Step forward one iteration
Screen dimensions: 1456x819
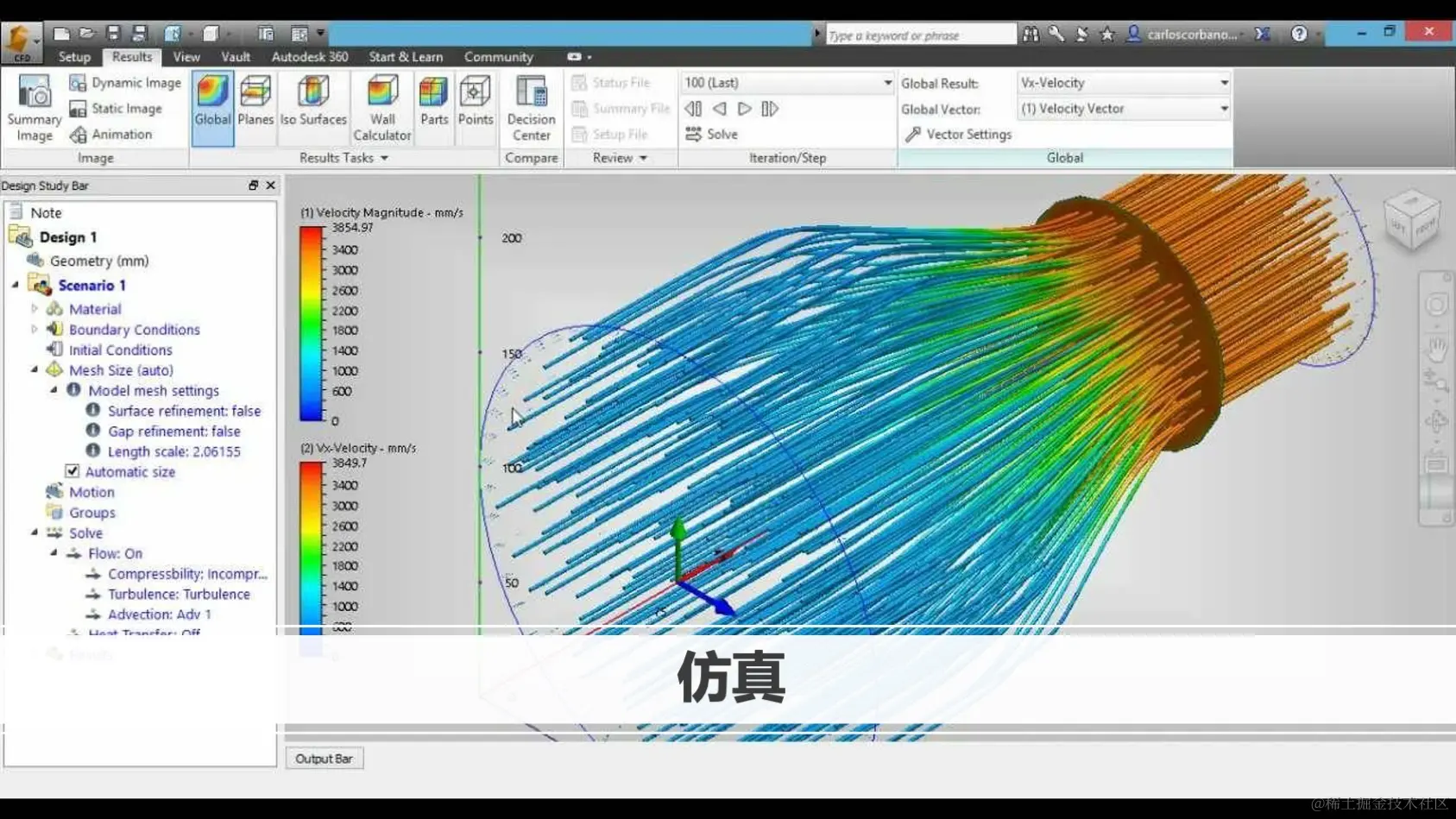pos(744,109)
